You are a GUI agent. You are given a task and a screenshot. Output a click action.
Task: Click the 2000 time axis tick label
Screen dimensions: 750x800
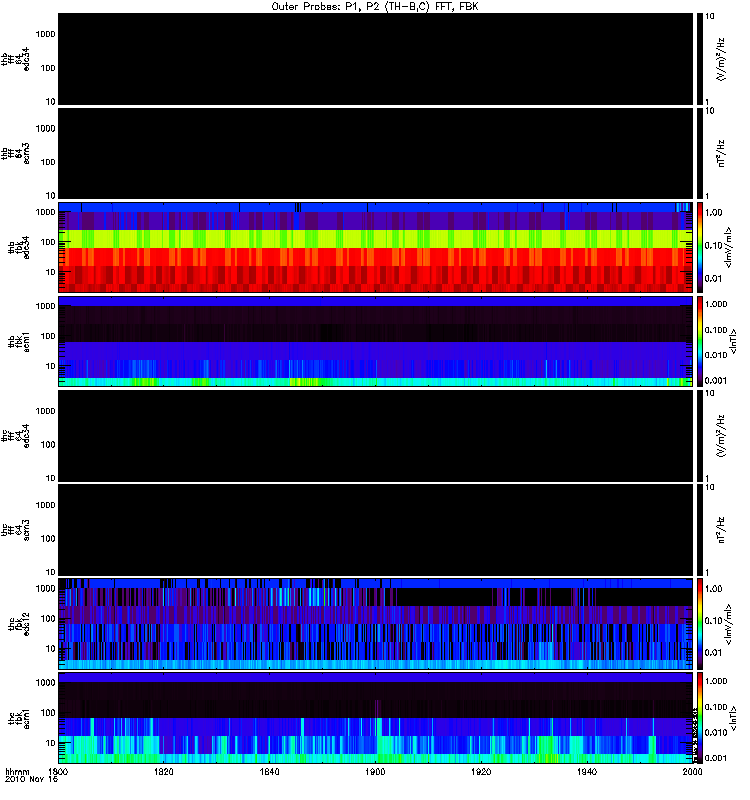coord(692,771)
